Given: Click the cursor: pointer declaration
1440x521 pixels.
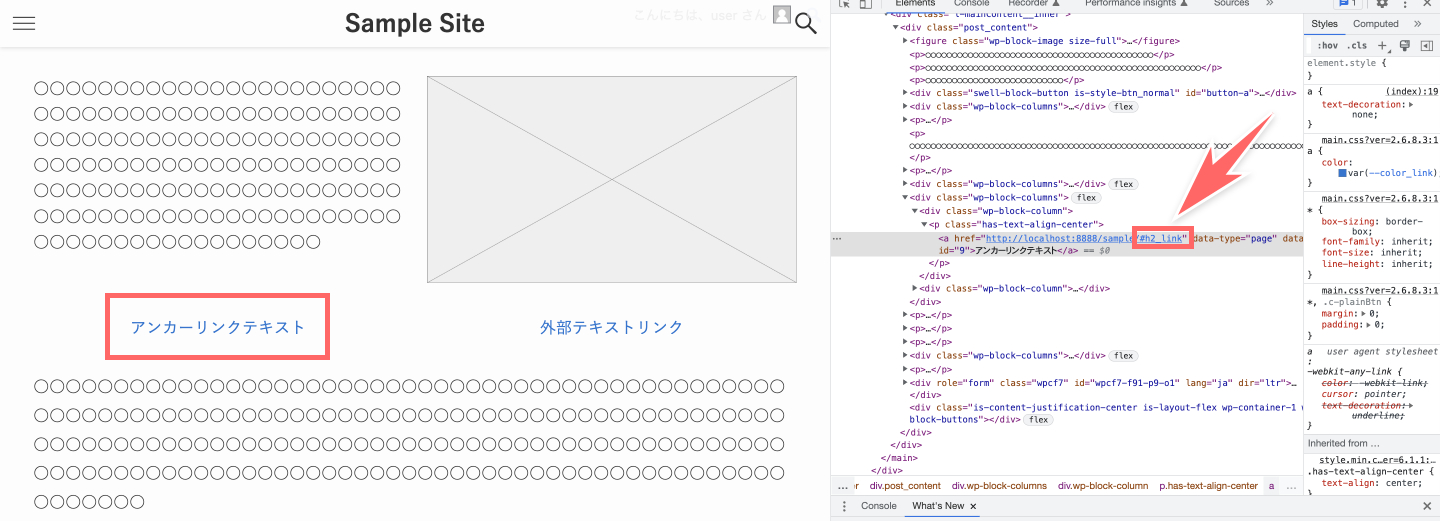Looking at the screenshot, I should (x=1363, y=394).
